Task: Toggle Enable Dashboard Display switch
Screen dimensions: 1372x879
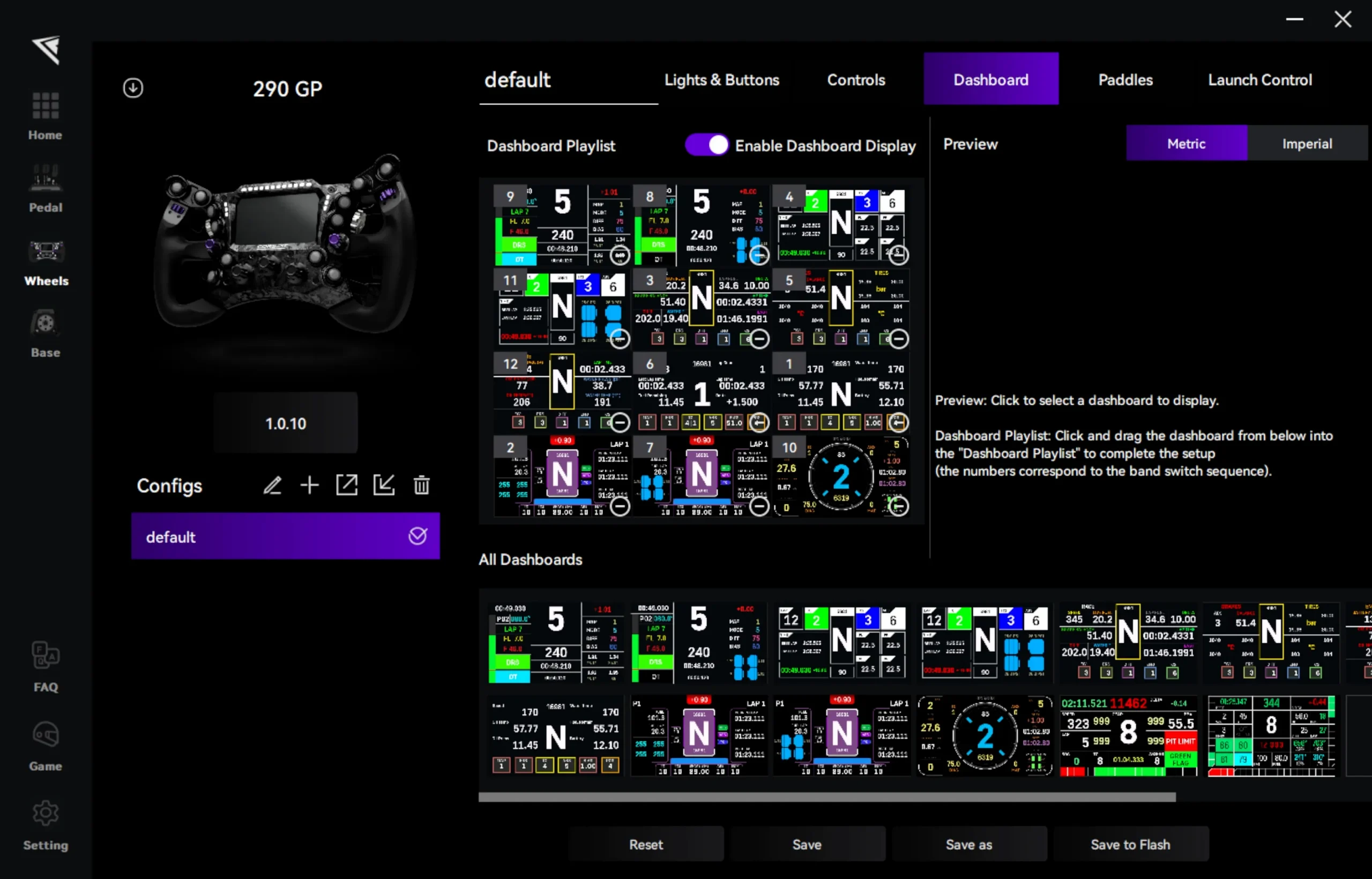Action: [706, 145]
